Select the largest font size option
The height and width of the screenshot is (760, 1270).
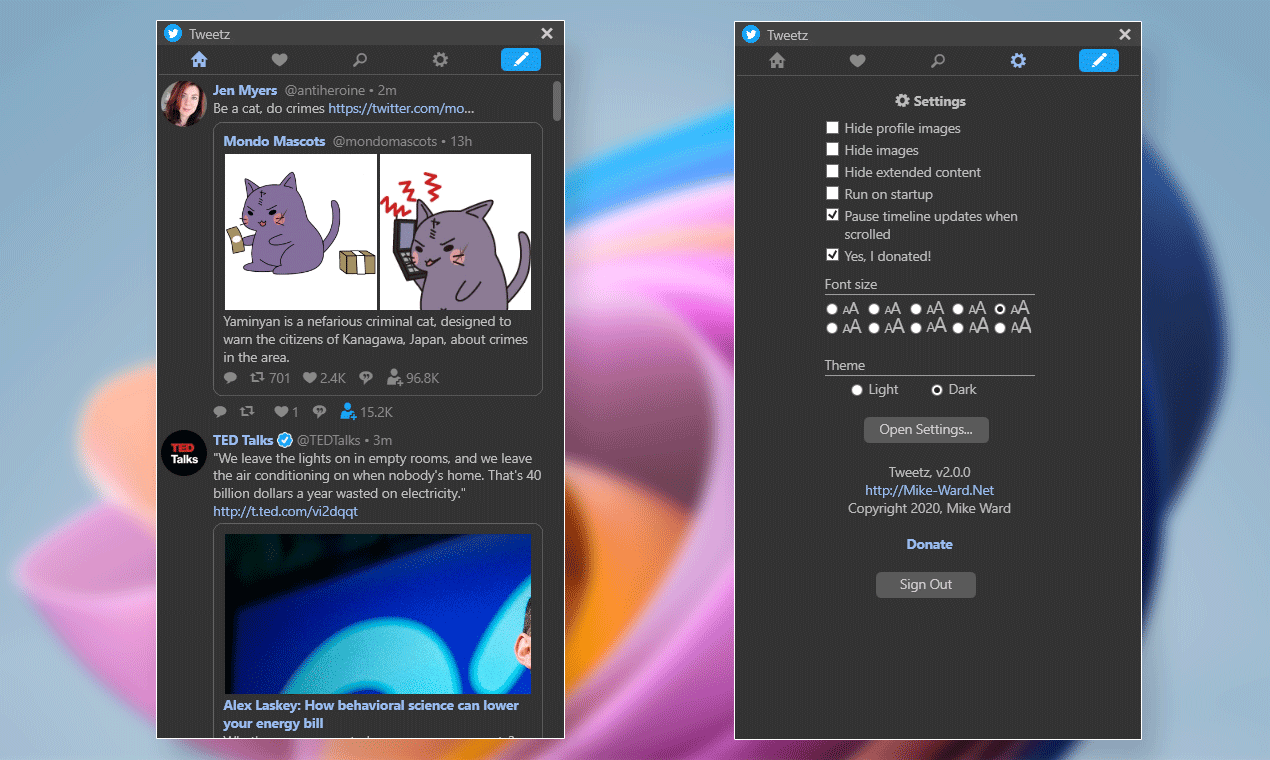click(1000, 327)
